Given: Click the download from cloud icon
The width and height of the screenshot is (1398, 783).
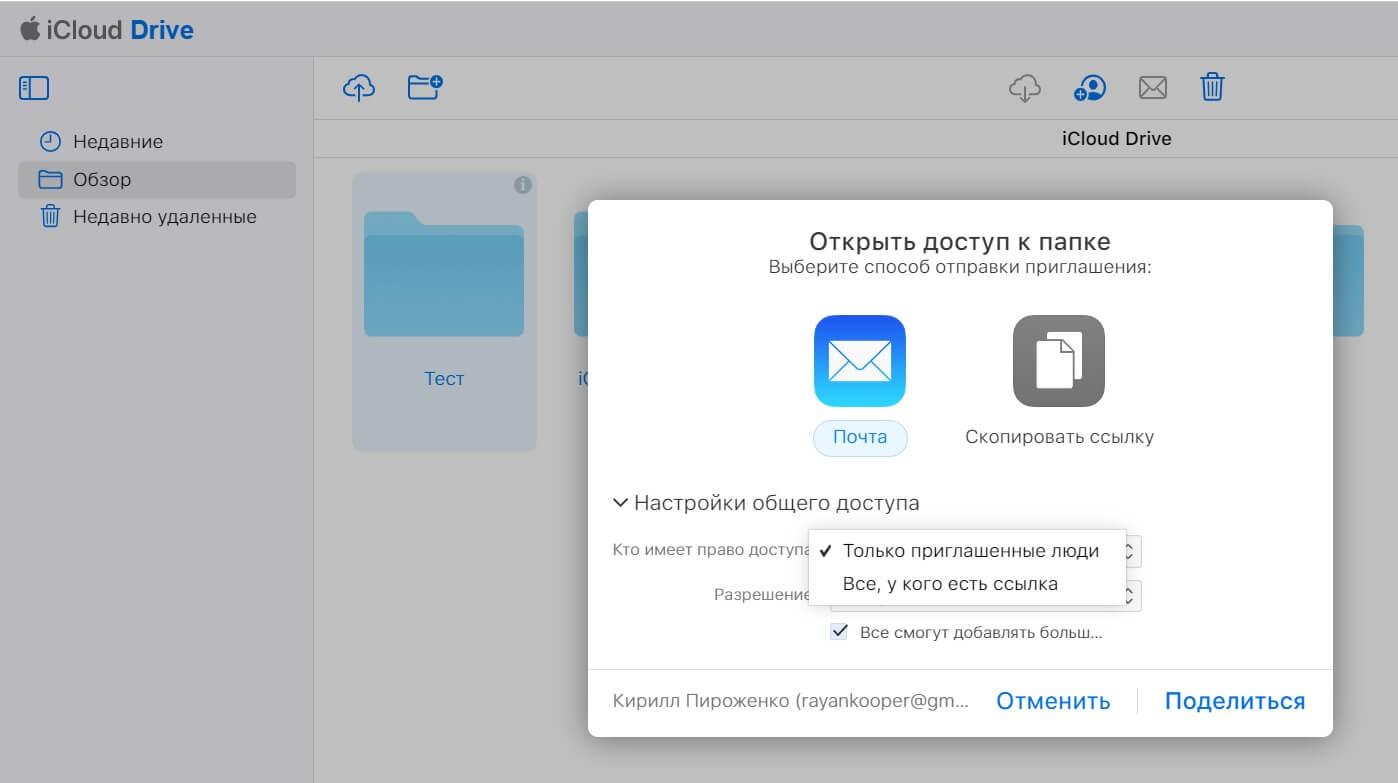Looking at the screenshot, I should point(1024,88).
